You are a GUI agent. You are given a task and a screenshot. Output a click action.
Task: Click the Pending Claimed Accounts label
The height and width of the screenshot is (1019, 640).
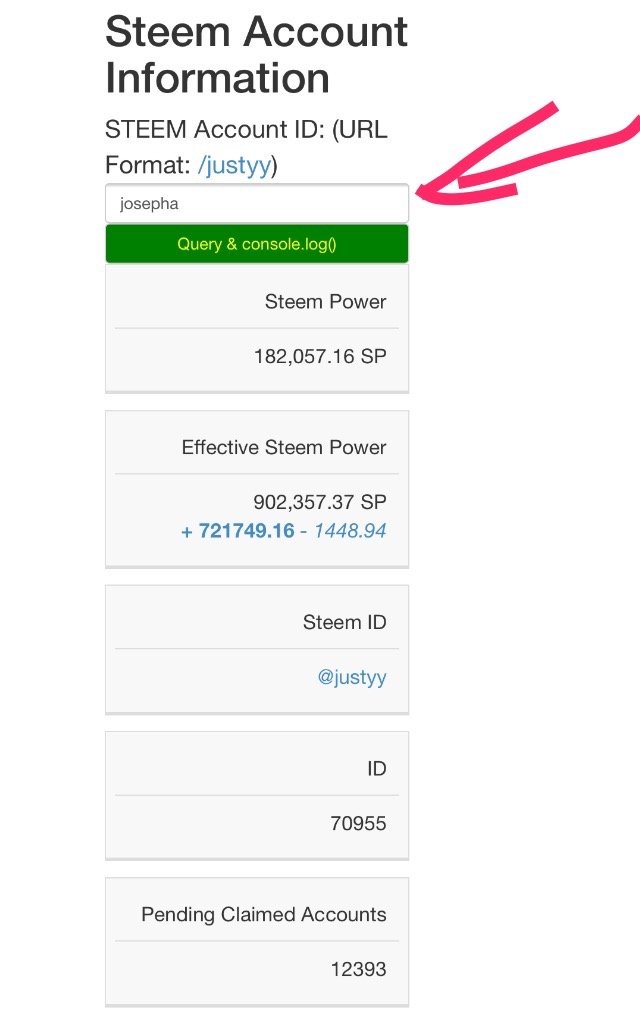click(263, 914)
